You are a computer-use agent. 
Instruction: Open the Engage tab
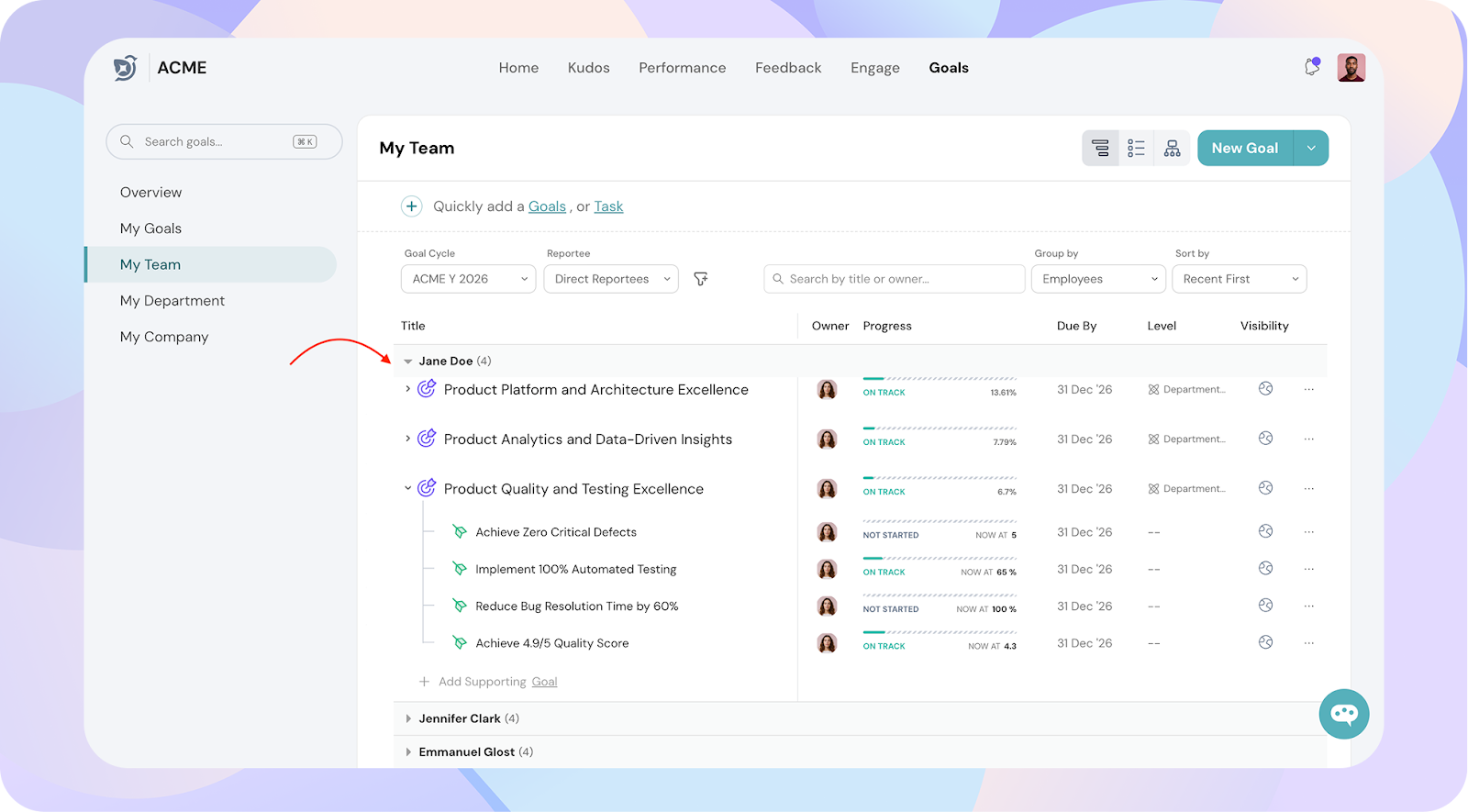[875, 68]
